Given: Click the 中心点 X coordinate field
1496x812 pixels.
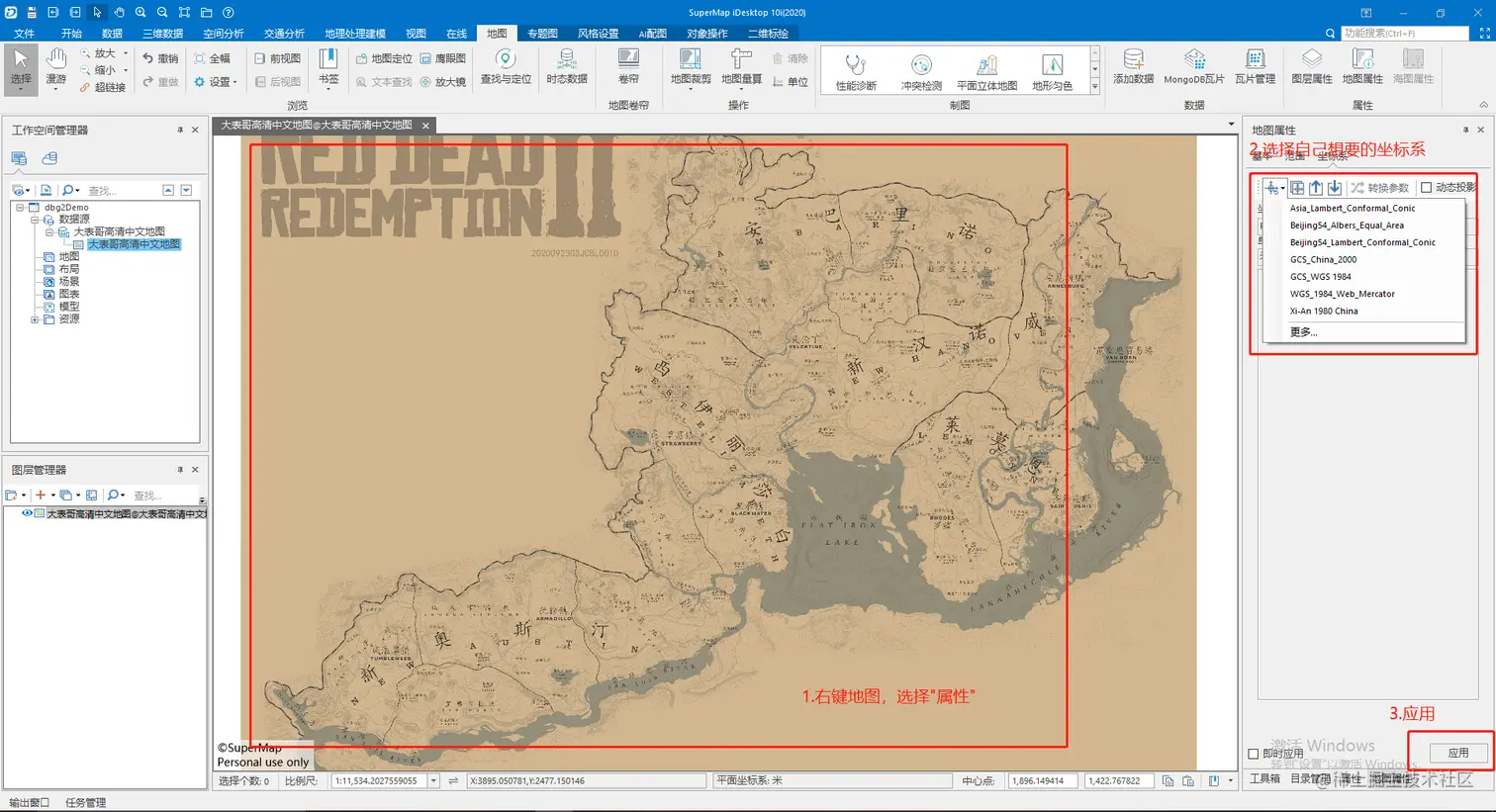Looking at the screenshot, I should 1042,780.
